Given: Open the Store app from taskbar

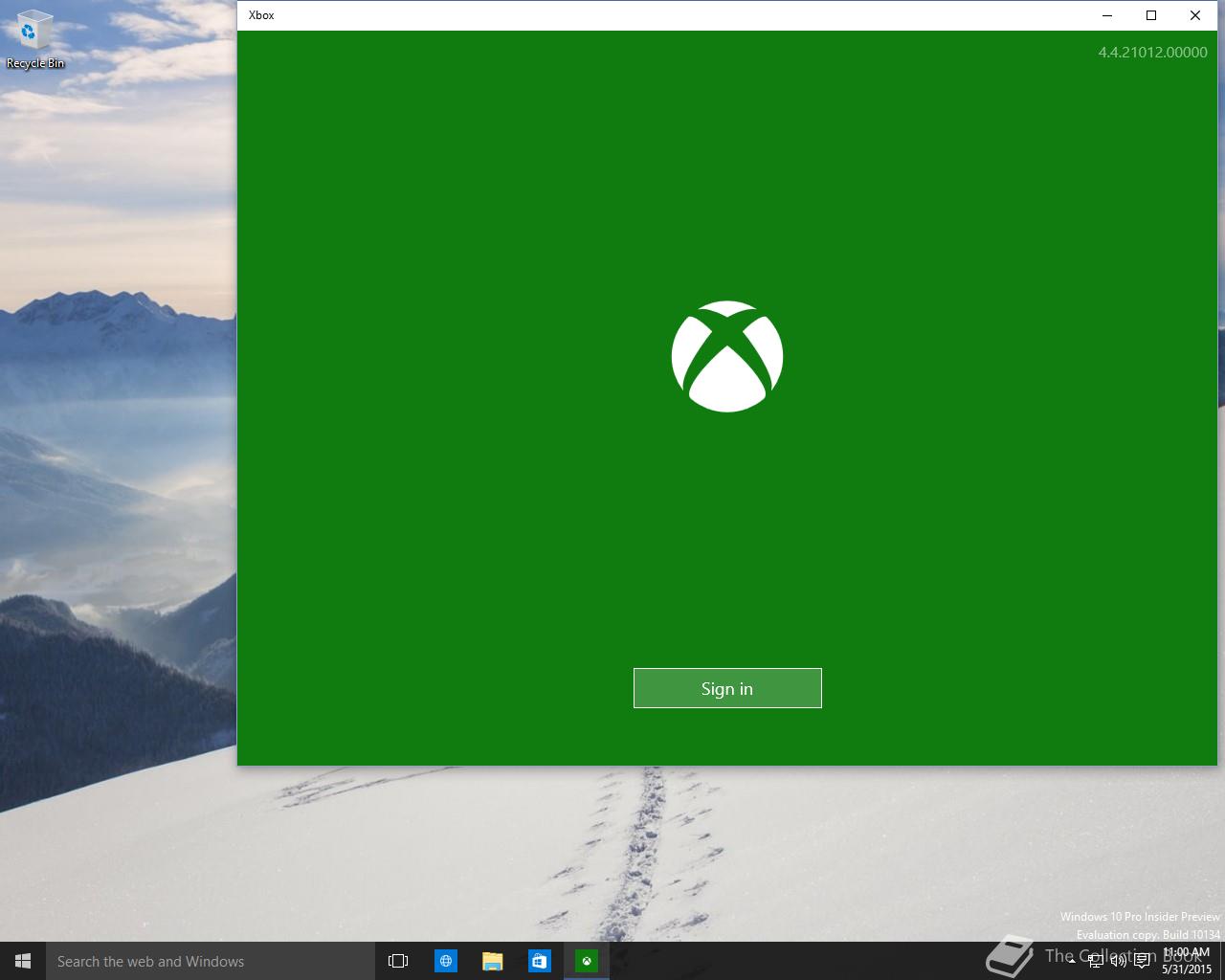Looking at the screenshot, I should [x=540, y=961].
